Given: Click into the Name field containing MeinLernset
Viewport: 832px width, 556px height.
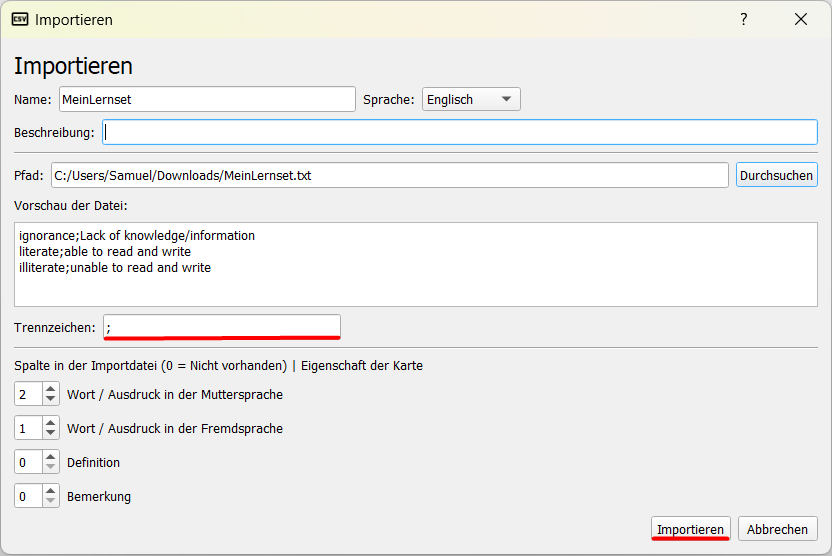Looking at the screenshot, I should click(206, 99).
